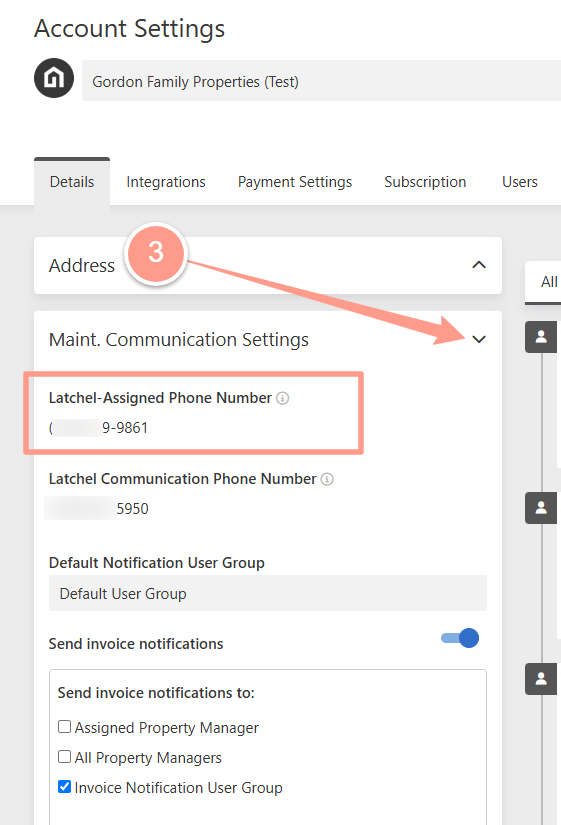Viewport: 561px width, 825px height.
Task: Uncheck Invoice Notification User Group checkbox
Action: point(64,787)
